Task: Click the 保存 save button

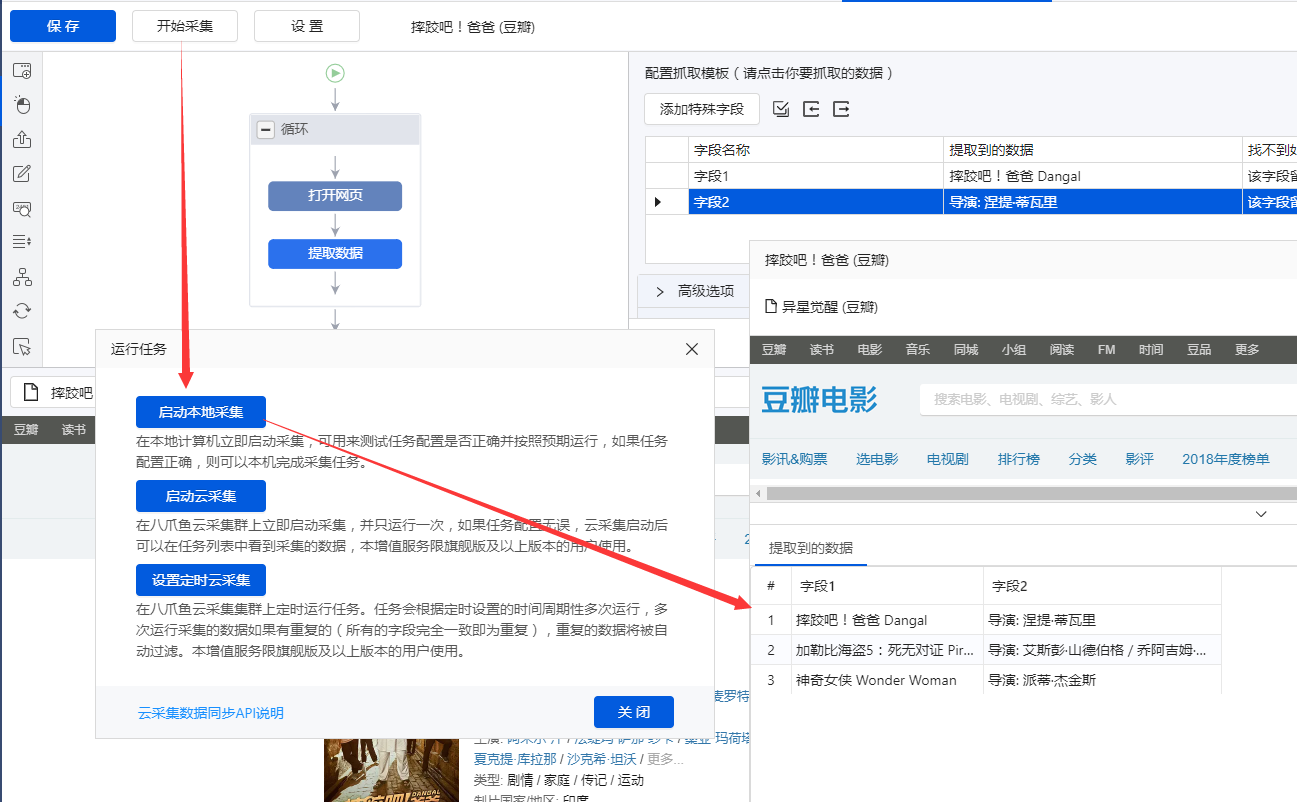Action: tap(63, 26)
